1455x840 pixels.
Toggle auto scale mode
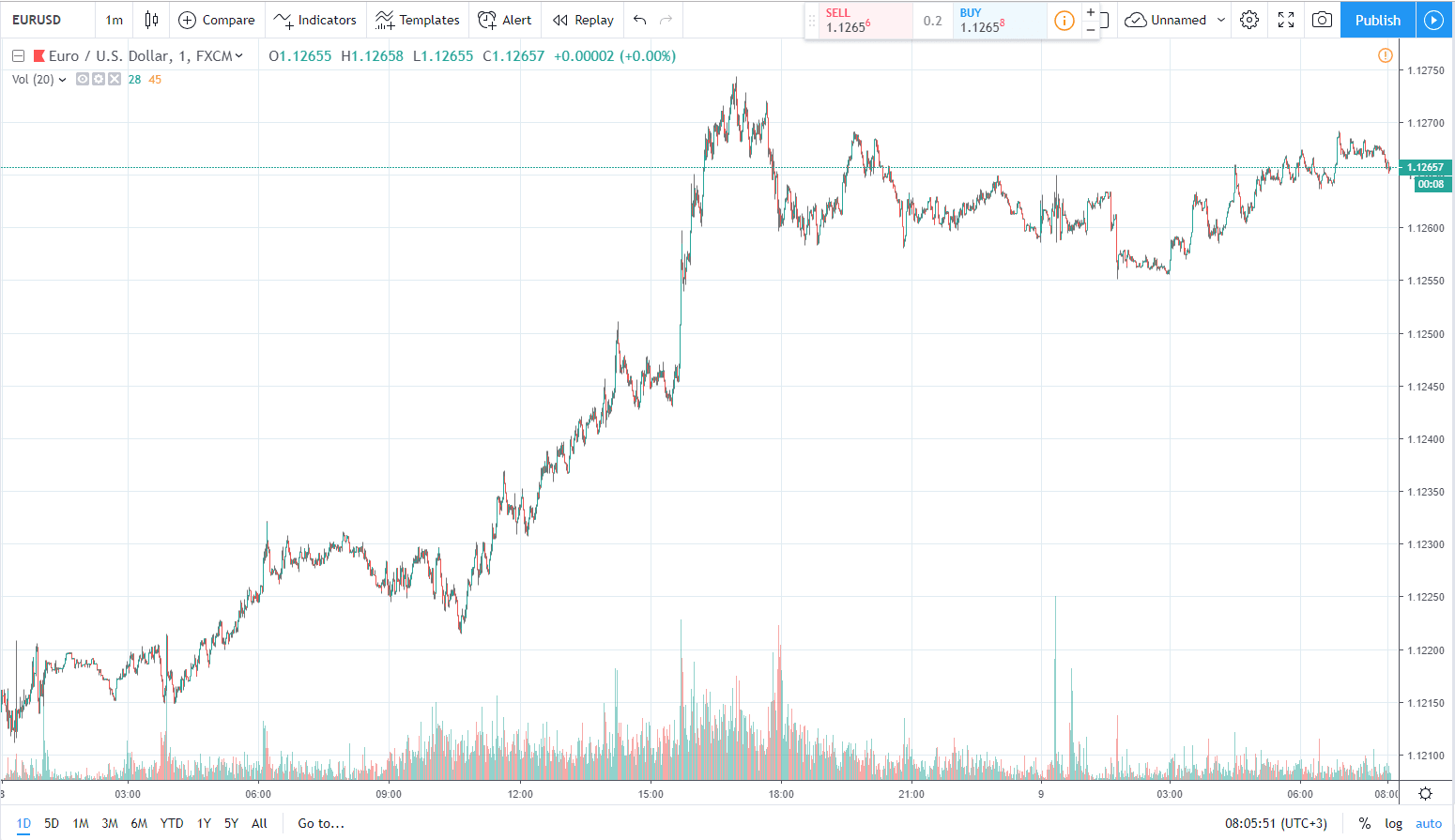(1429, 823)
